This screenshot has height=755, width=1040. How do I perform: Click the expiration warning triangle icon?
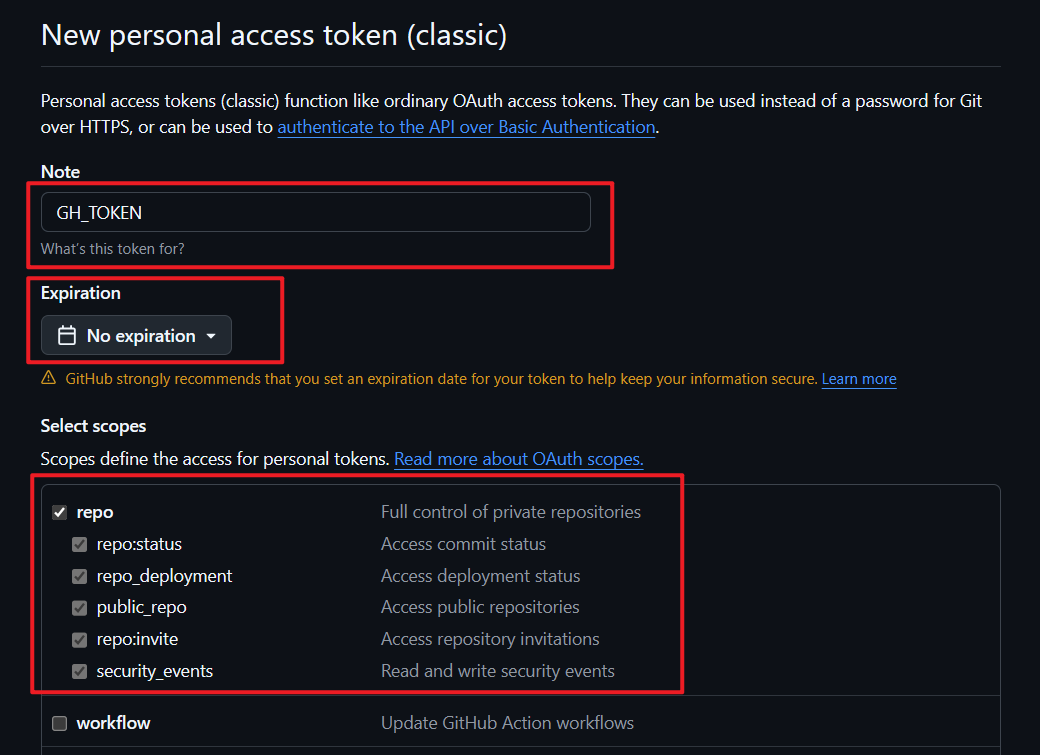[x=49, y=379]
